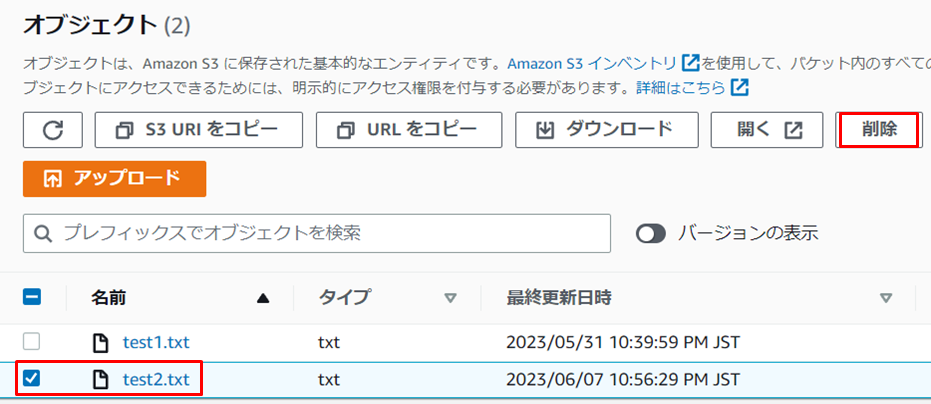This screenshot has height=404, width=931.
Task: Sort by 名前 using the ascending arrow
Action: (263, 298)
